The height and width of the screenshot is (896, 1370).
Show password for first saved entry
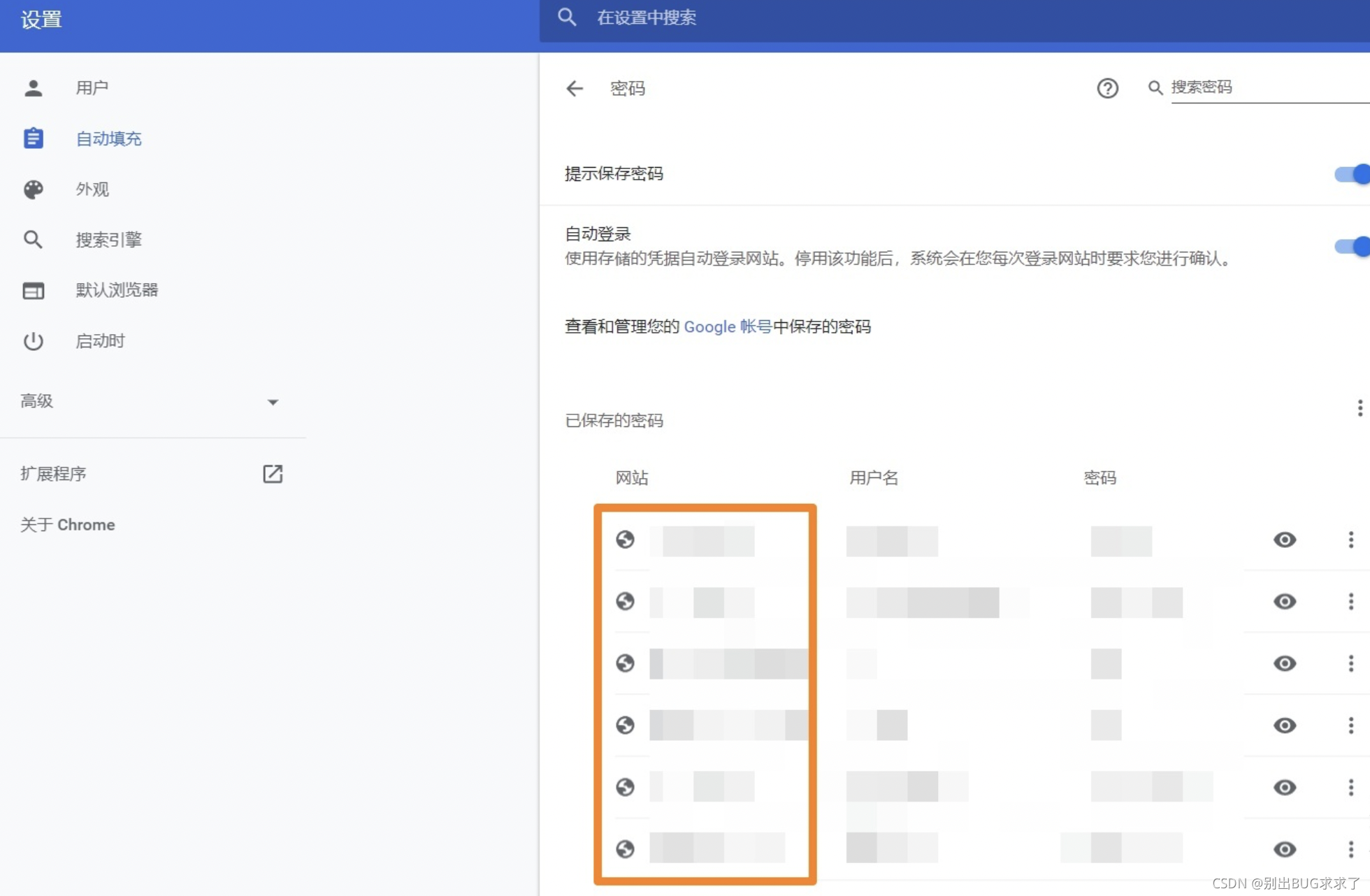[1284, 540]
